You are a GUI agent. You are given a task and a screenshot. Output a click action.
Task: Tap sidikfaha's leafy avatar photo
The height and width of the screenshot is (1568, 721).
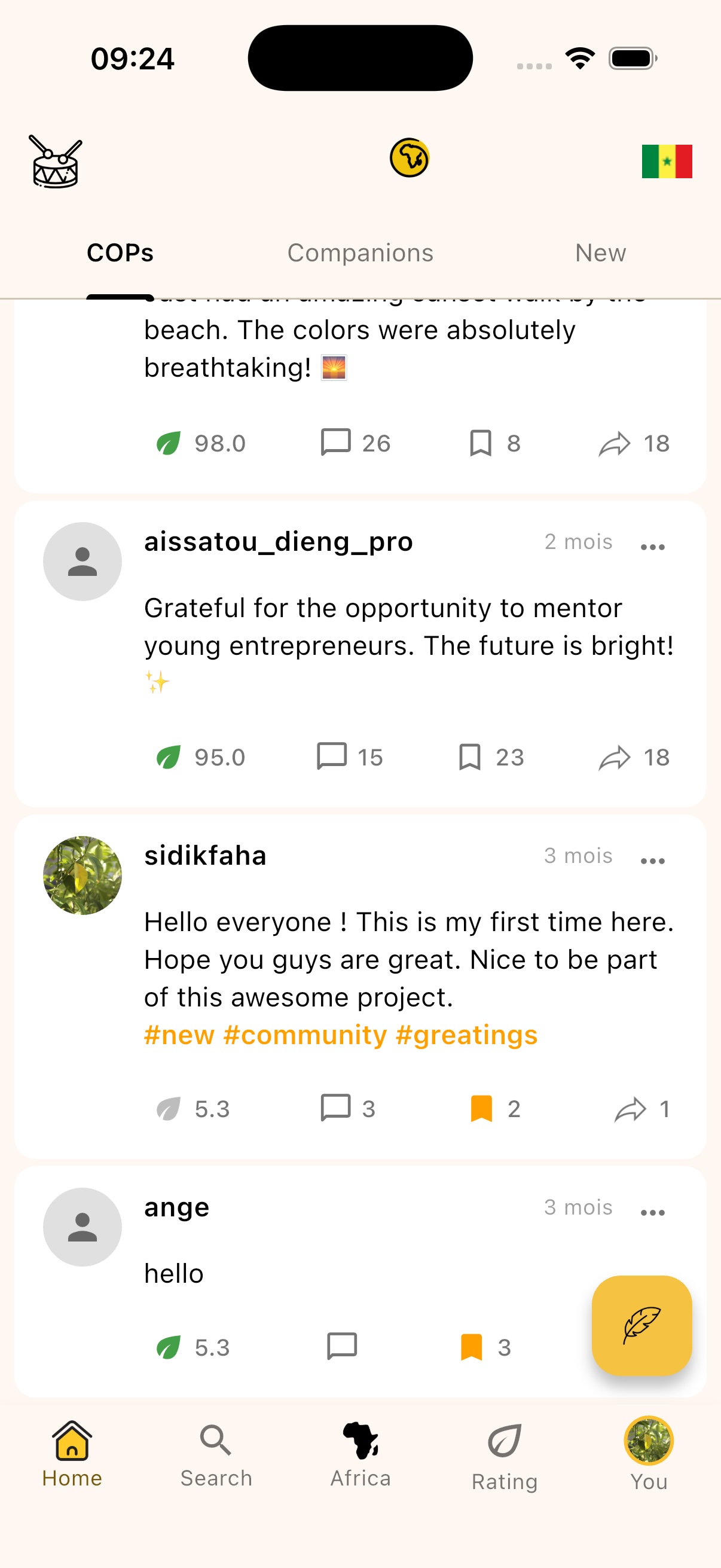coord(82,875)
